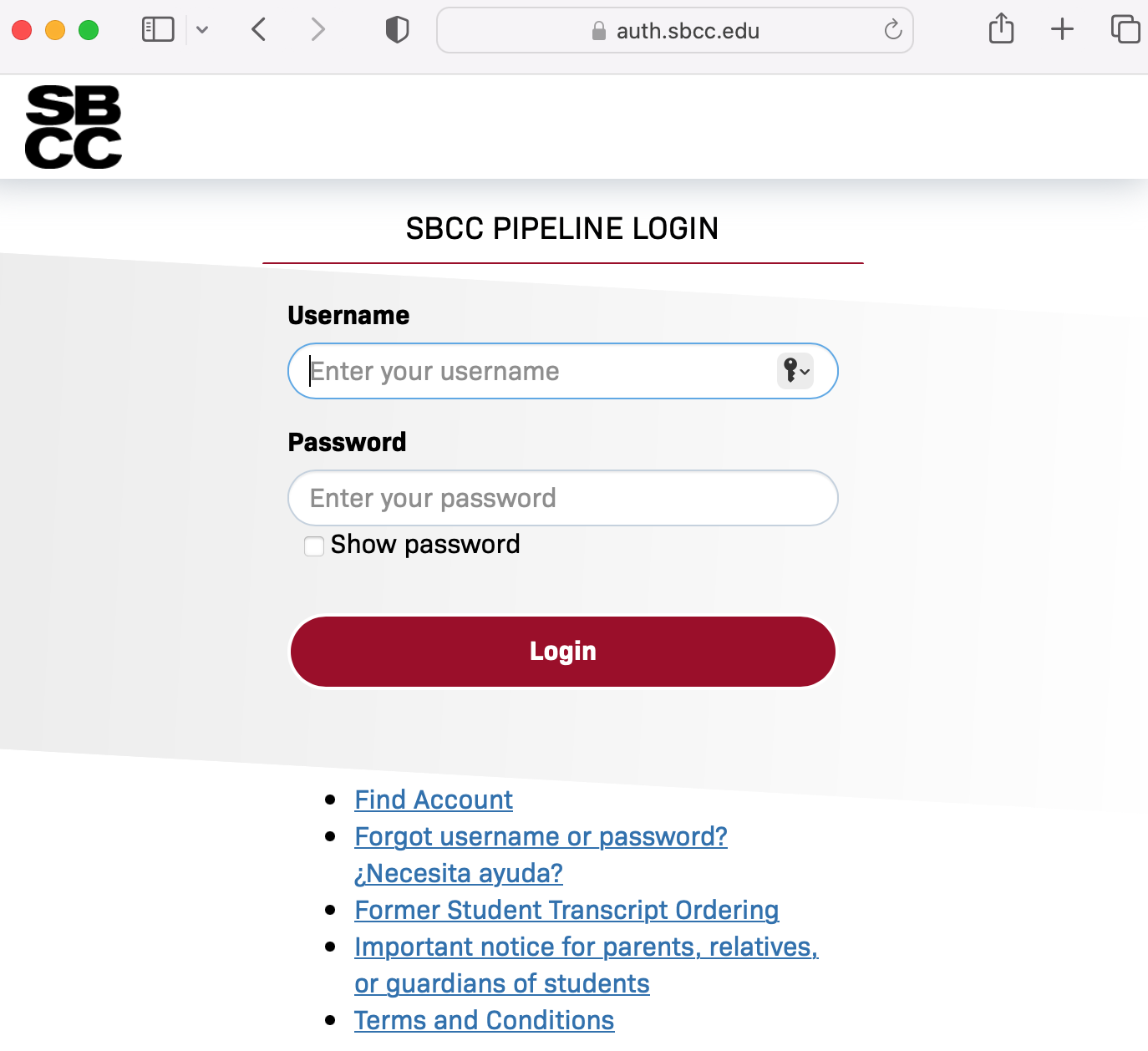Click the back navigation arrow

[x=258, y=28]
